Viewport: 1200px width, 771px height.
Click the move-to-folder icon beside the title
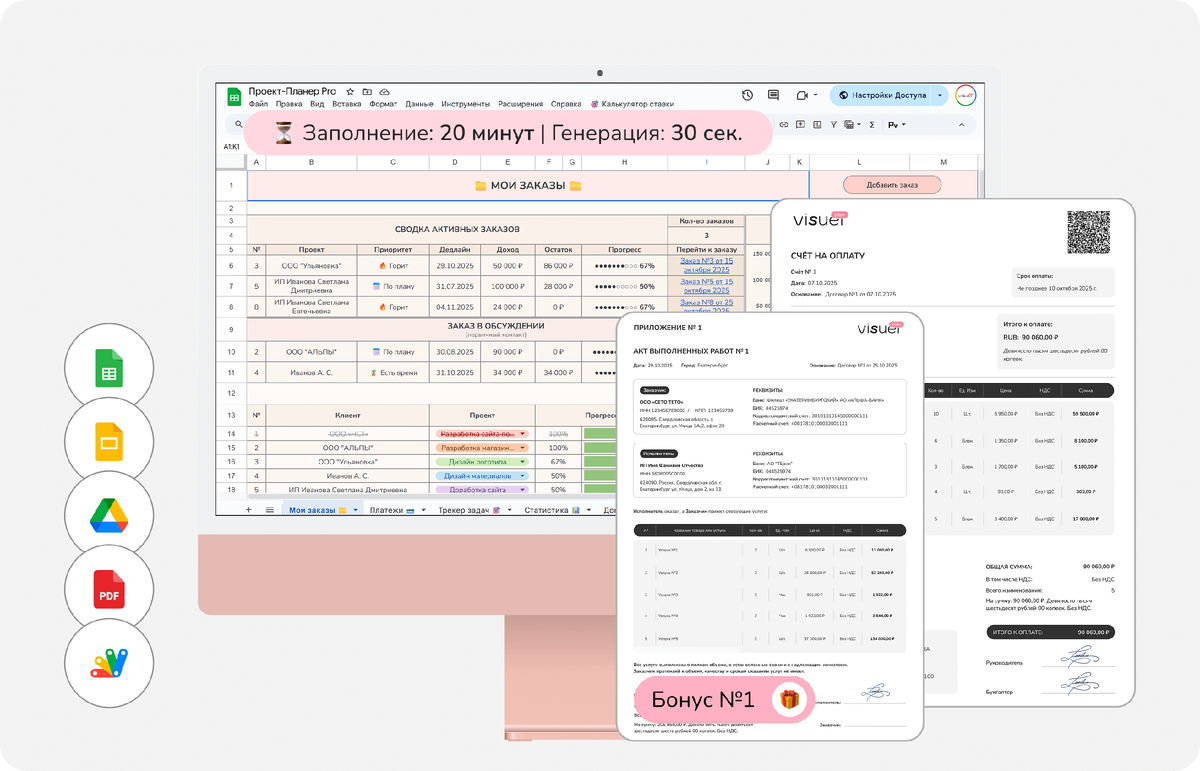click(x=367, y=91)
